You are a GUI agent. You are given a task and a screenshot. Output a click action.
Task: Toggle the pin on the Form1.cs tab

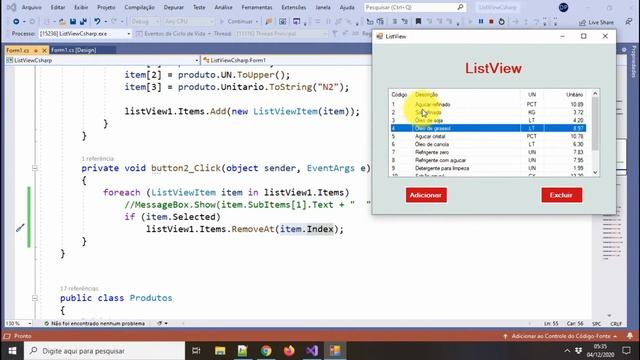click(36, 50)
